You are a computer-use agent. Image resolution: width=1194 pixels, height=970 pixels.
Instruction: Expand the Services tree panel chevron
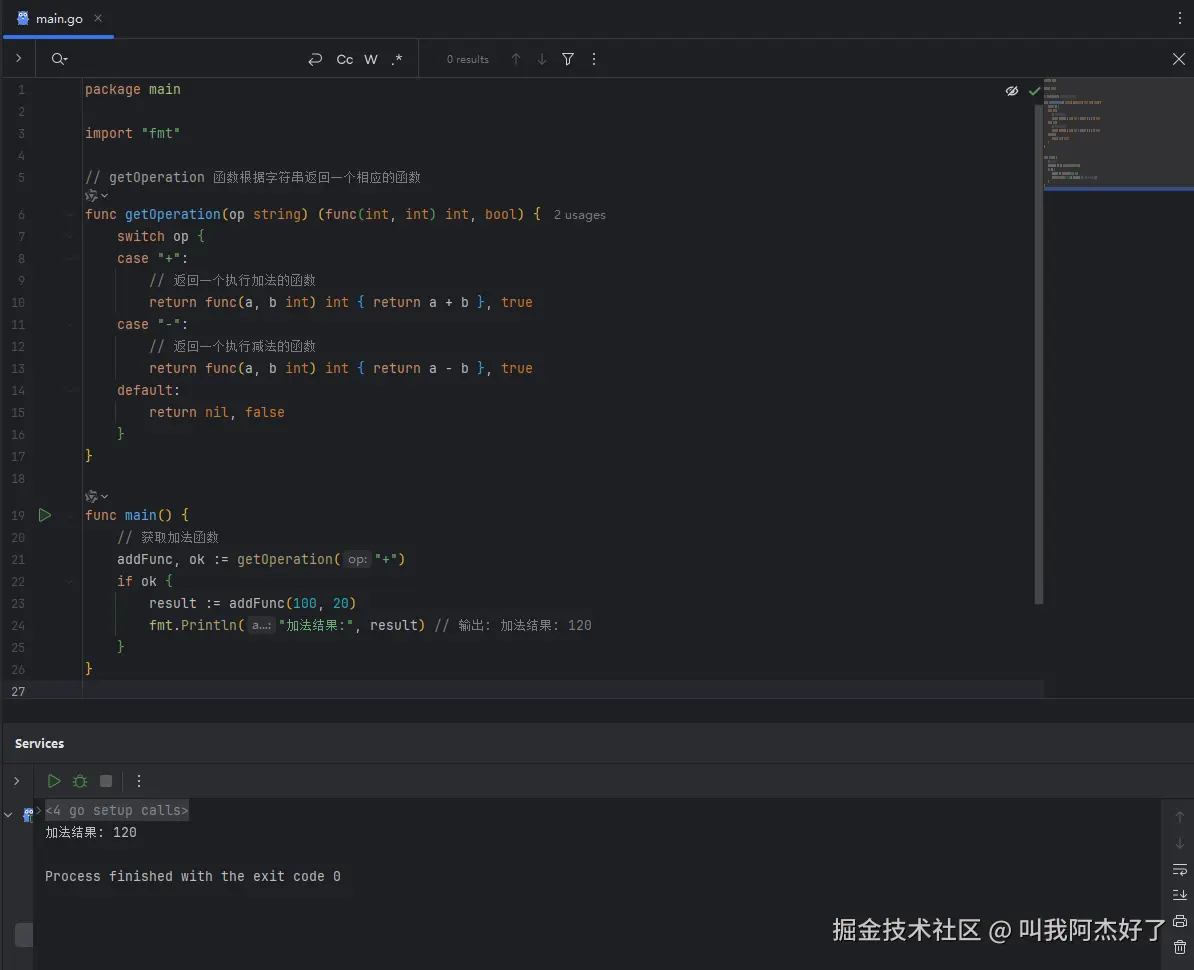17,781
